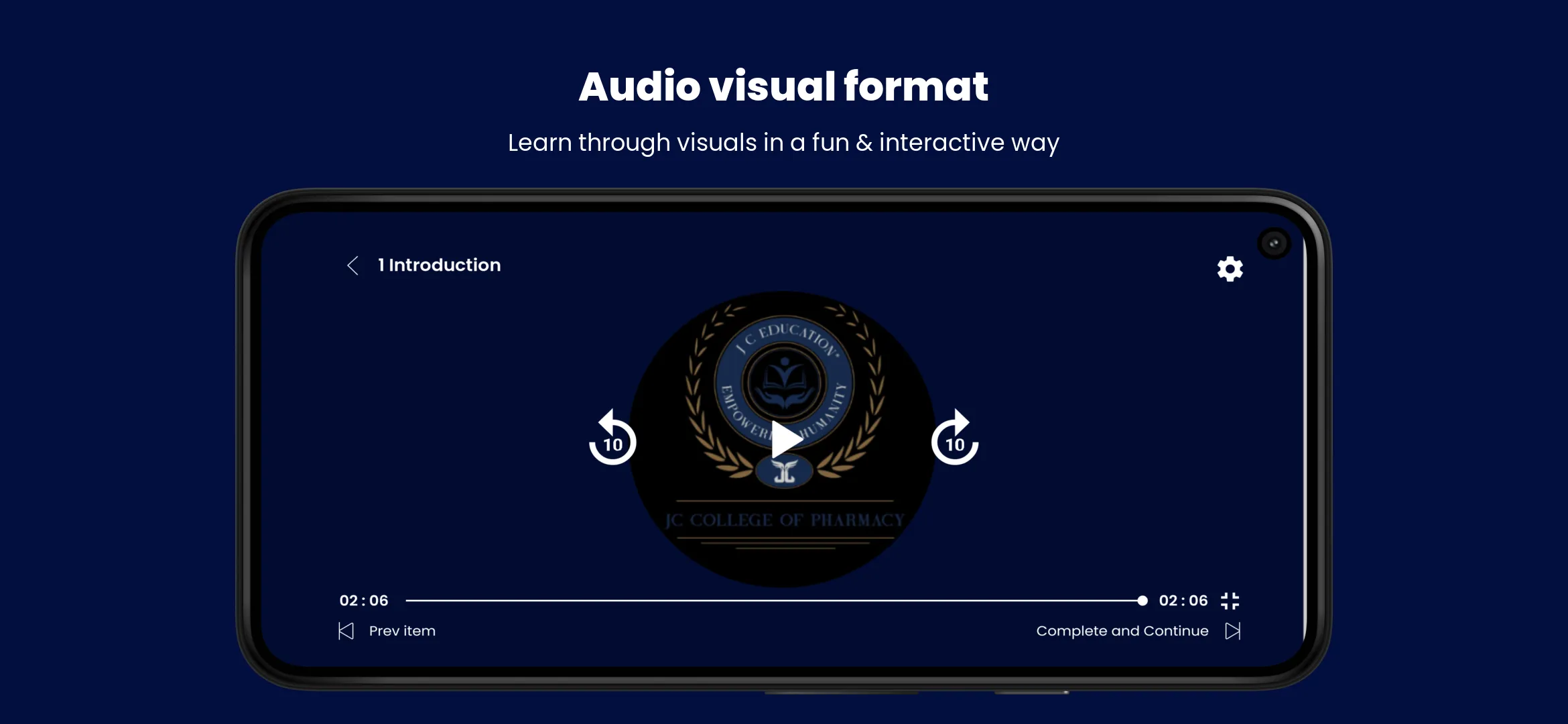Click the elapsed time 02:06 on the left
Viewport: 1568px width, 724px height.
tap(364, 601)
